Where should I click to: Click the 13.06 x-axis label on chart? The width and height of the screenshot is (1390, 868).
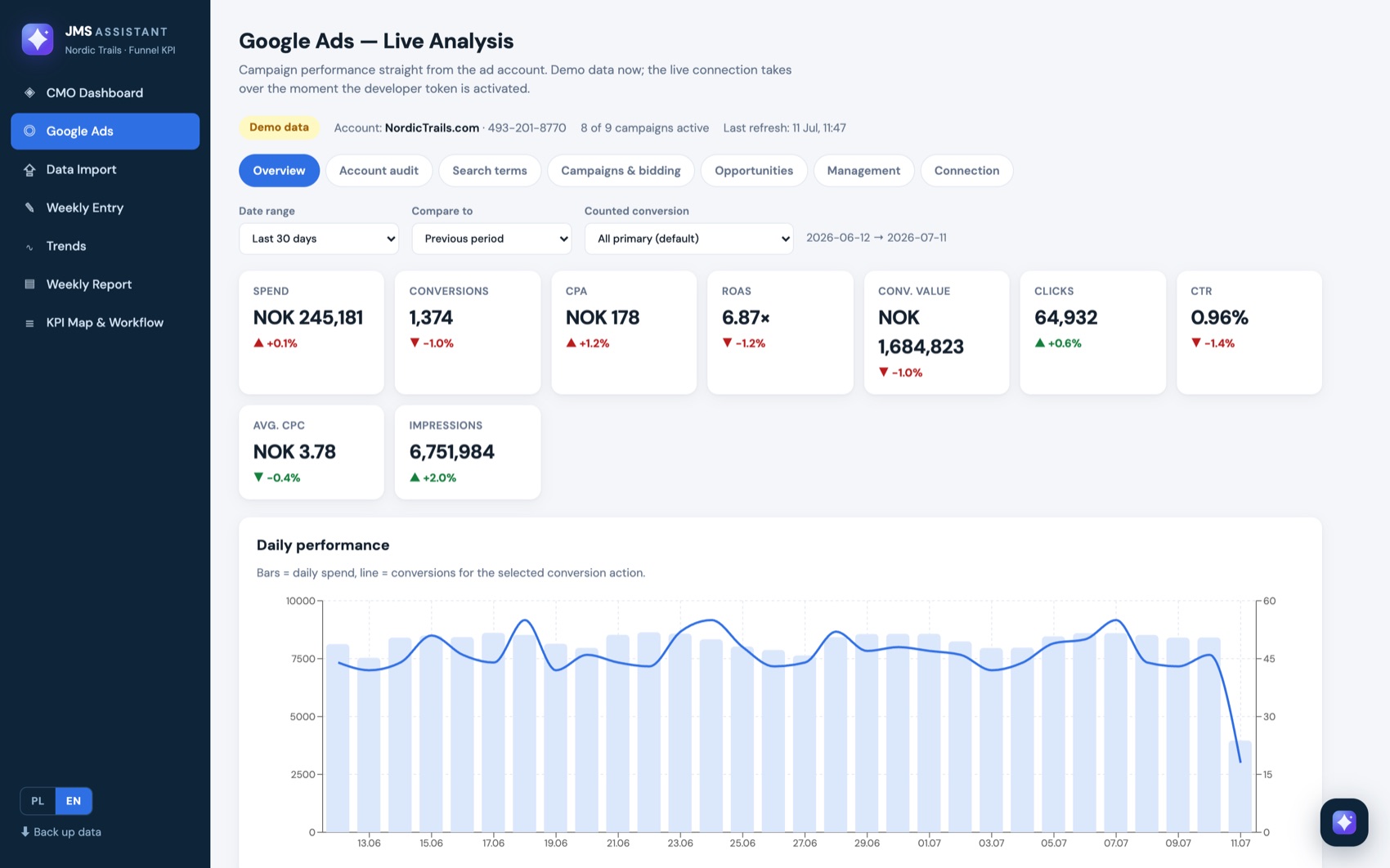[369, 843]
